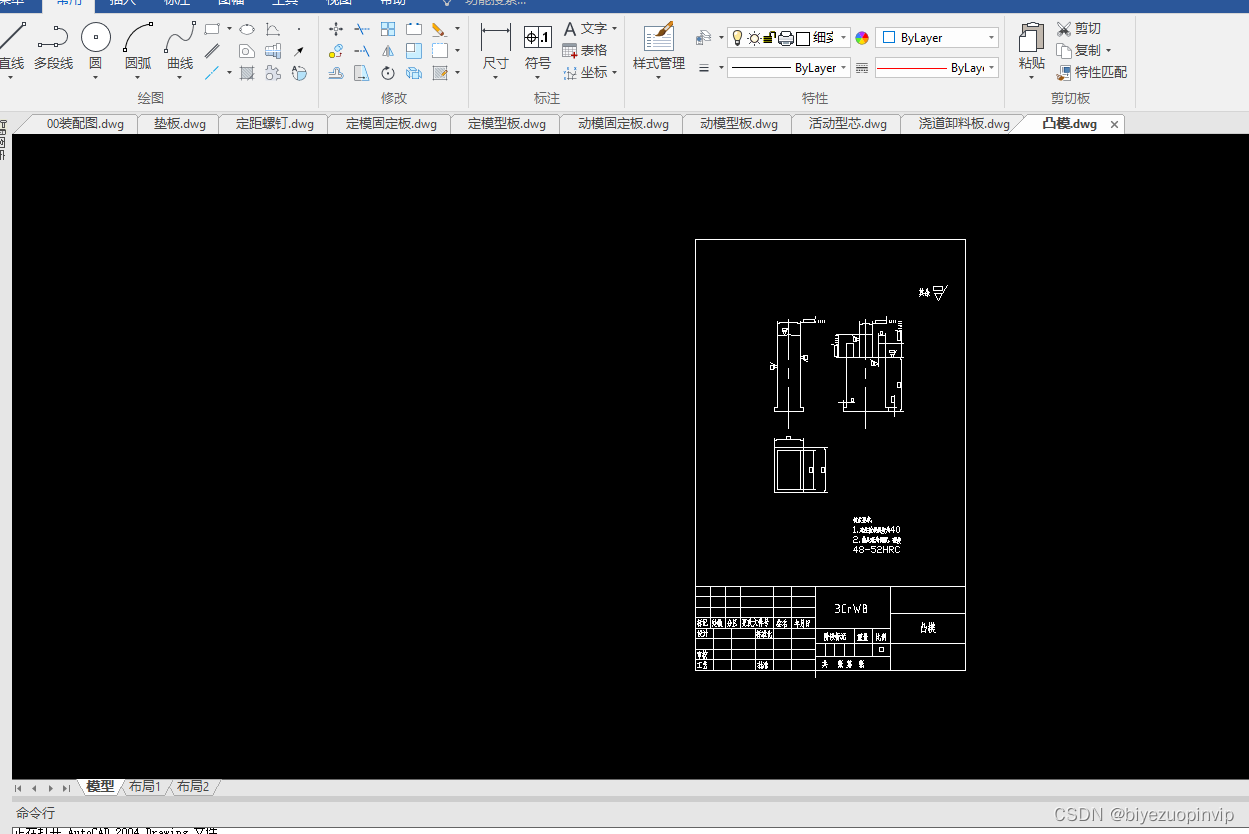Viewport: 1249px width, 834px height.
Task: Click the layer color square swatch
Action: 802,38
